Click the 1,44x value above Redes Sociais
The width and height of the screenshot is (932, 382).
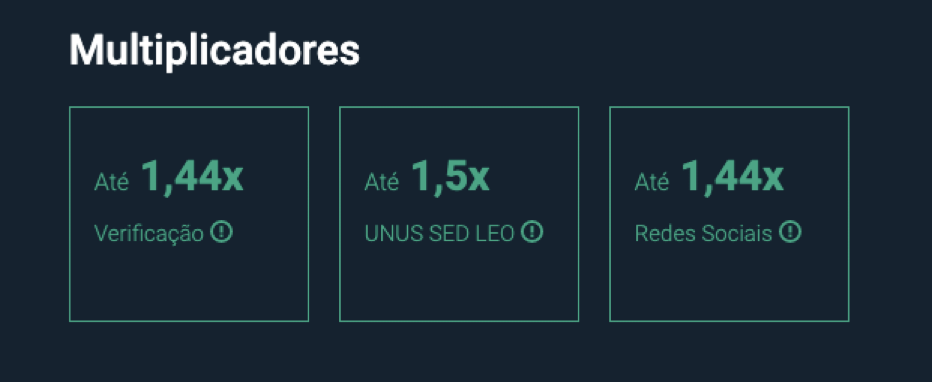coord(732,176)
